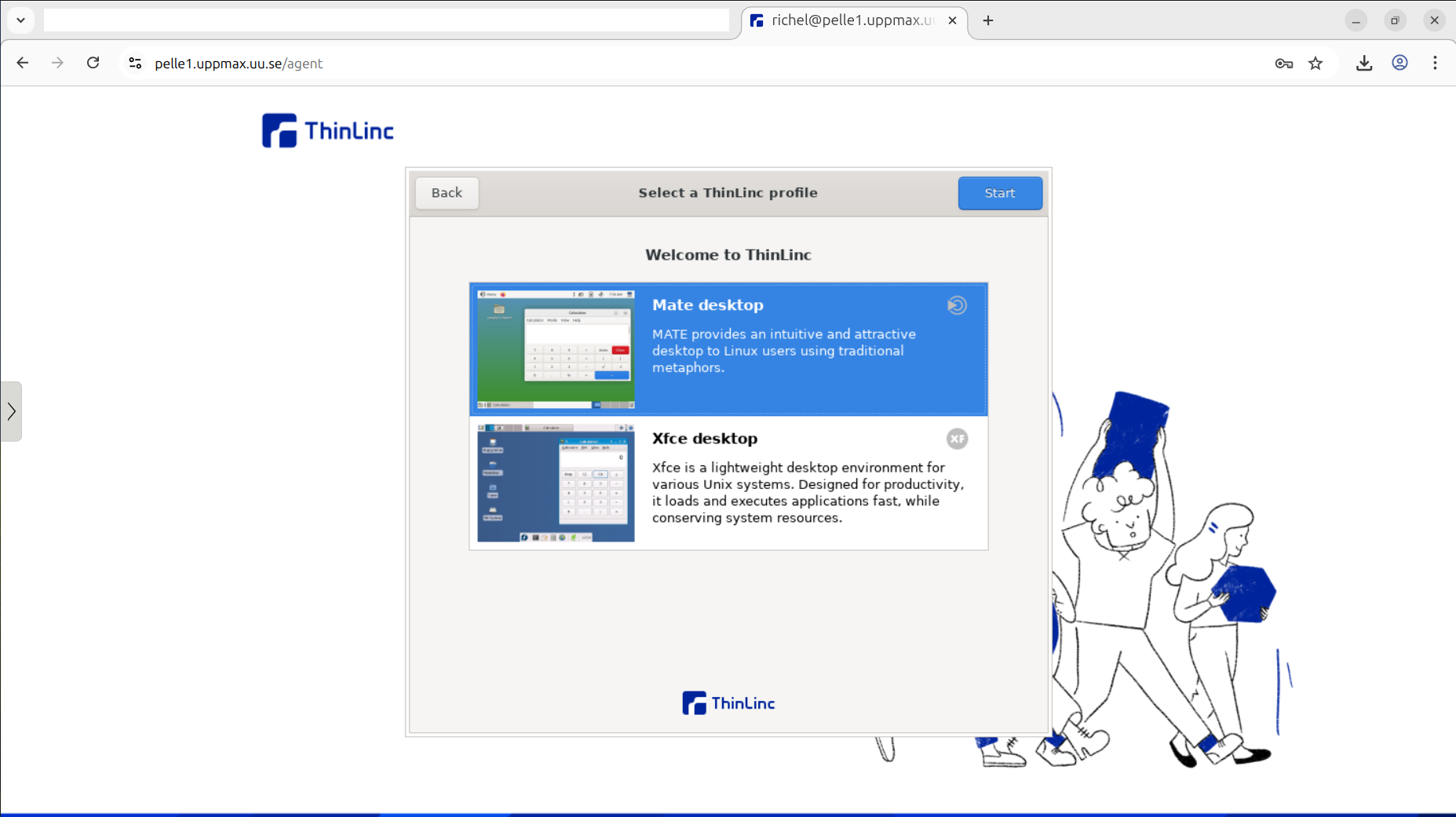Click the Chrome profile avatar icon
This screenshot has height=817, width=1456.
1400,63
